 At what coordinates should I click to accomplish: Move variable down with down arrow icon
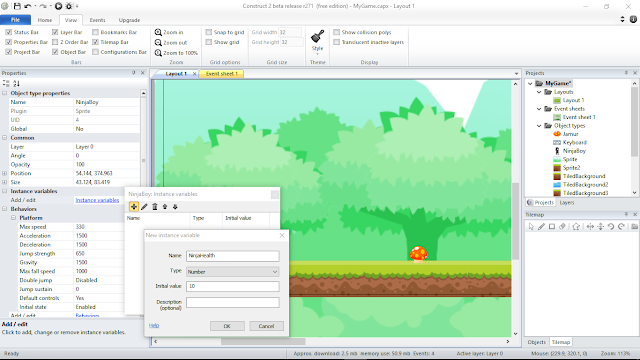(175, 207)
